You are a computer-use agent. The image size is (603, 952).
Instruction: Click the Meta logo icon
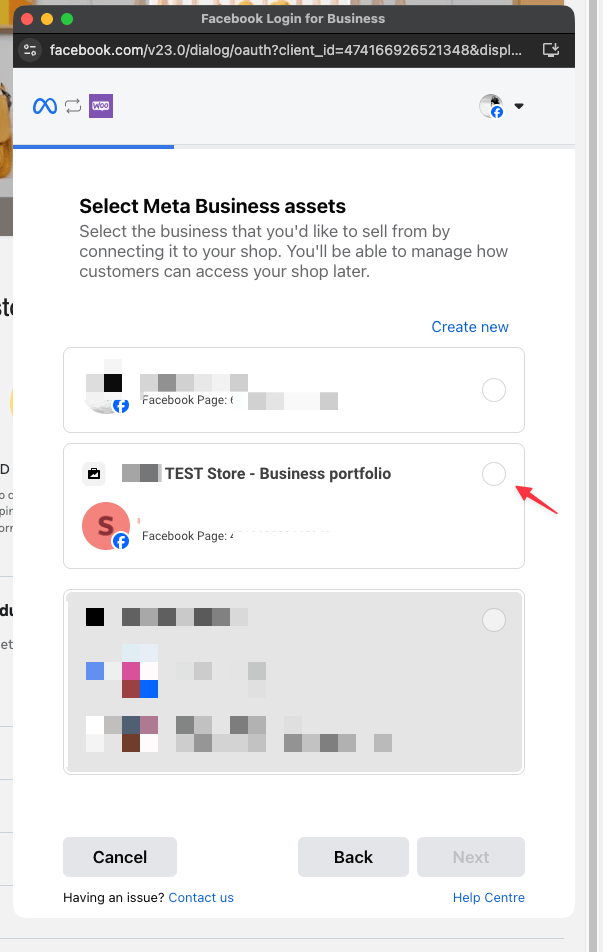point(45,106)
